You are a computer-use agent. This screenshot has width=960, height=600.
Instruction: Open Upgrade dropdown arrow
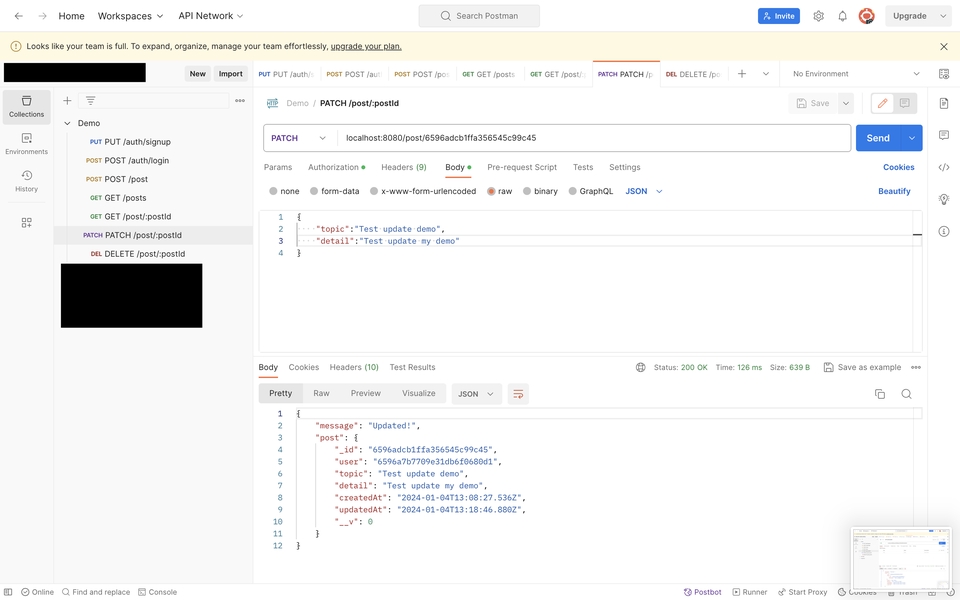(x=943, y=16)
